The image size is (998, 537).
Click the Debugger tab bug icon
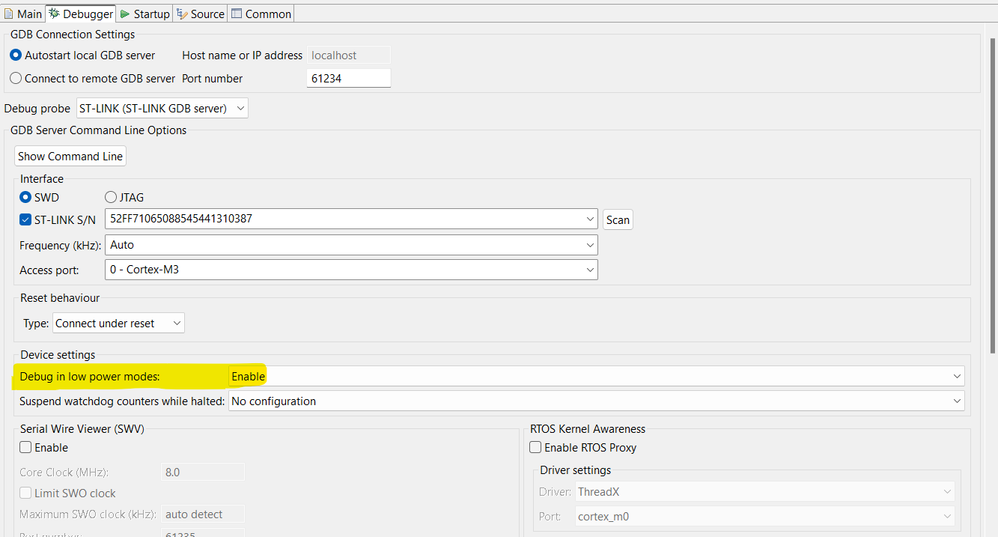click(54, 14)
